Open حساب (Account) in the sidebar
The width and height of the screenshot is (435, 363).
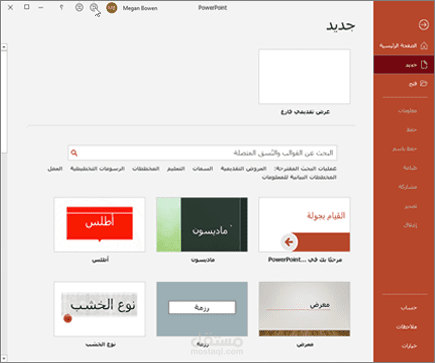click(x=409, y=308)
